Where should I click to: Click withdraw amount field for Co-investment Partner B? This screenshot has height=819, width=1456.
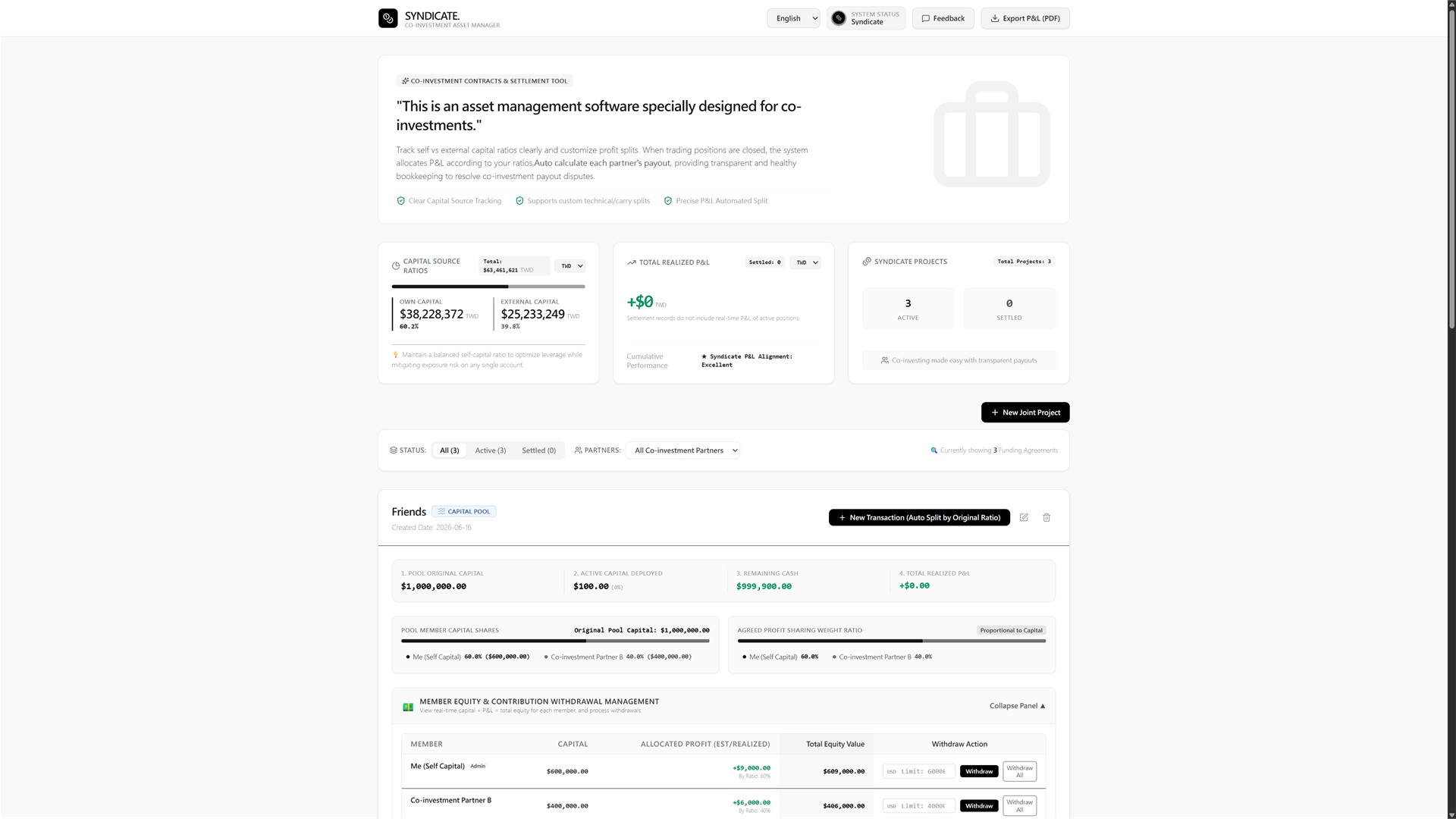(x=919, y=806)
